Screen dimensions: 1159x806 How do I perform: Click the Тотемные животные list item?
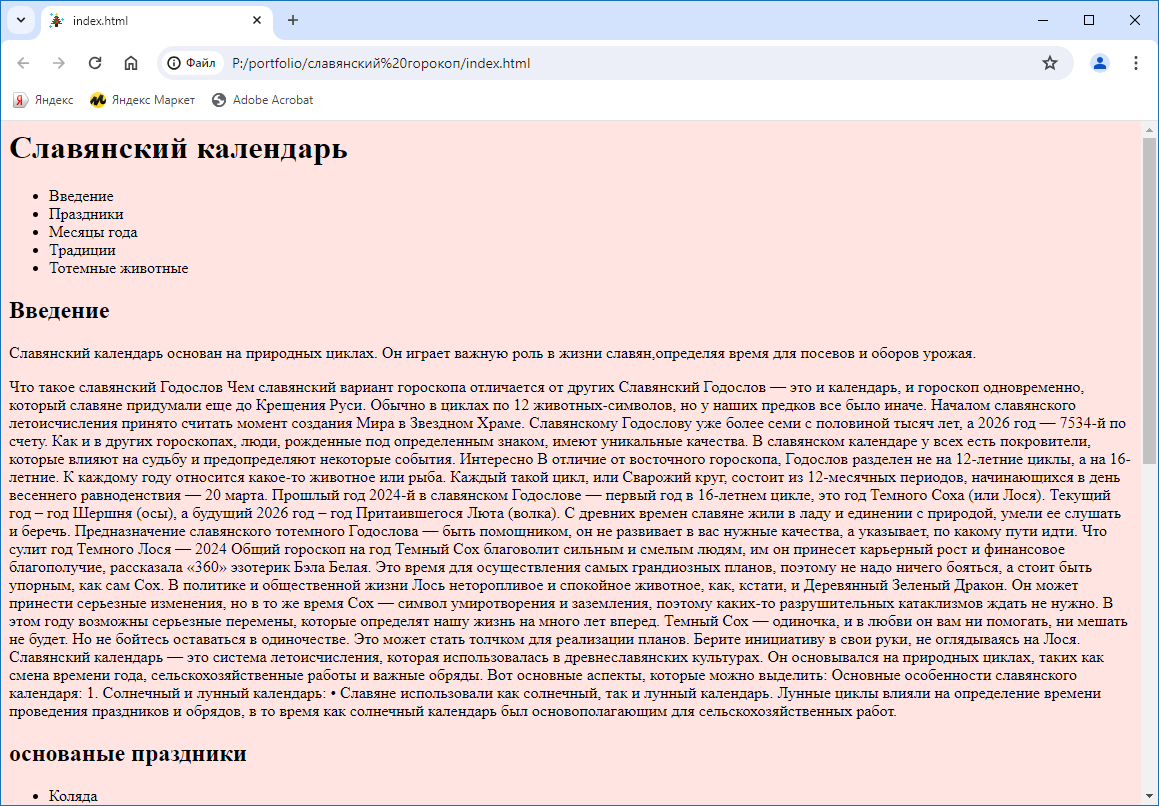tap(118, 268)
